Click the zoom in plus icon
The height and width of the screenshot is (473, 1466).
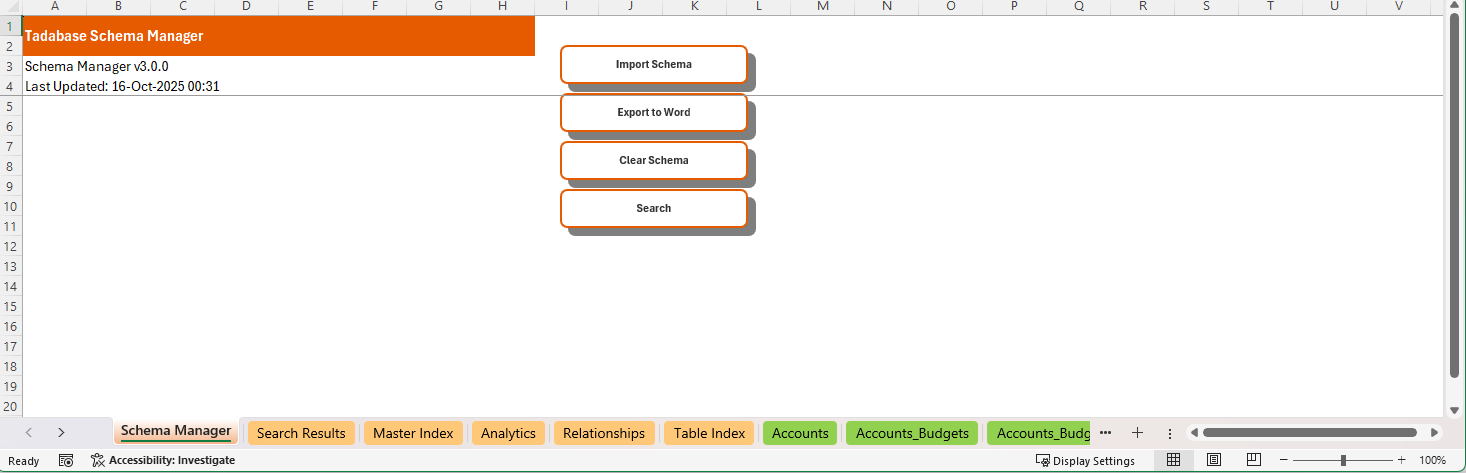(x=1401, y=460)
